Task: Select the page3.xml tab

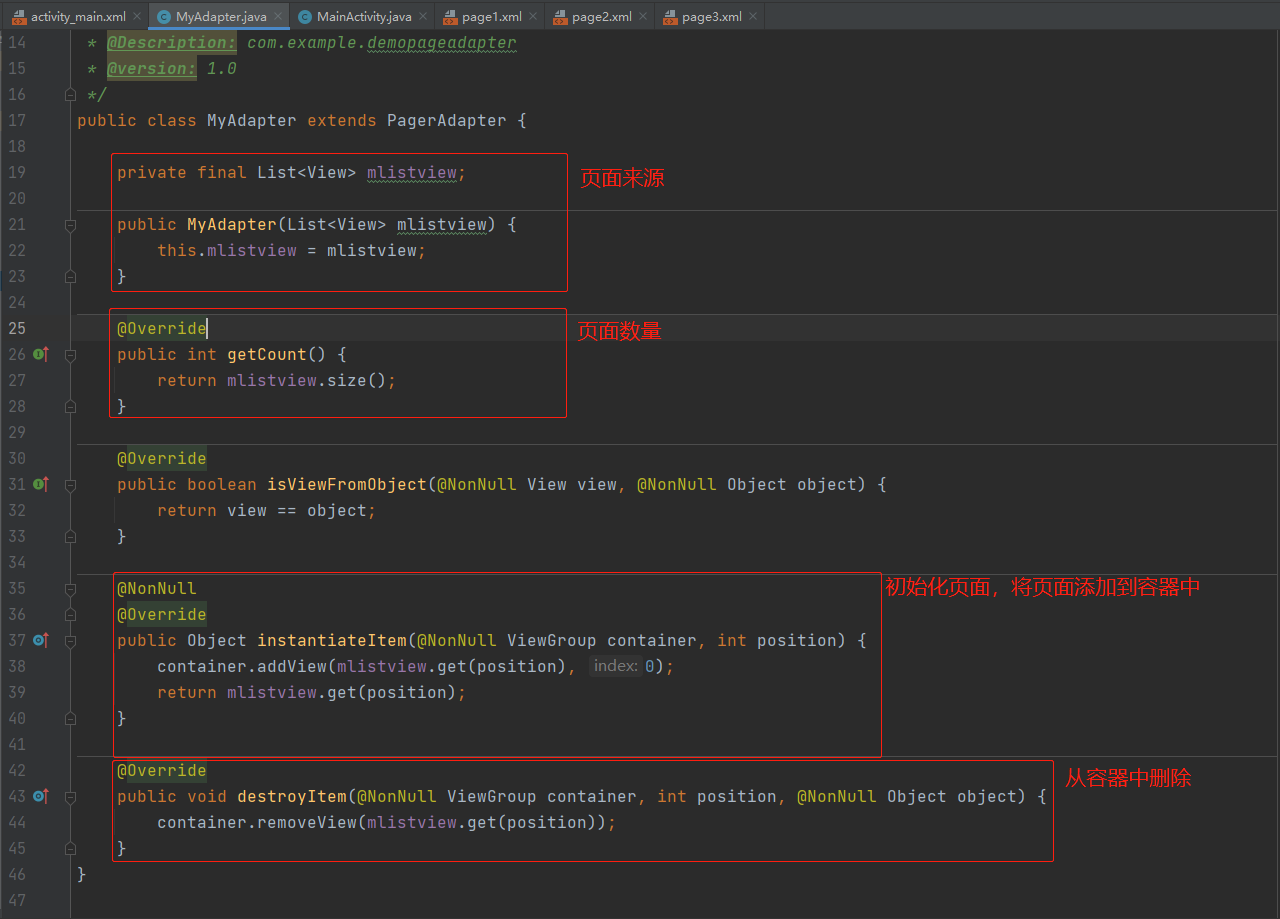Action: point(712,17)
